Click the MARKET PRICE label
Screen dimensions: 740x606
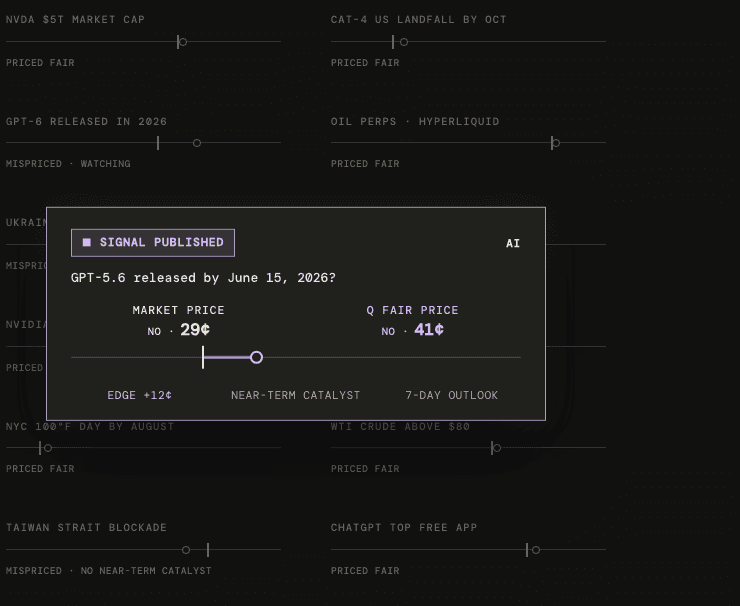(178, 310)
